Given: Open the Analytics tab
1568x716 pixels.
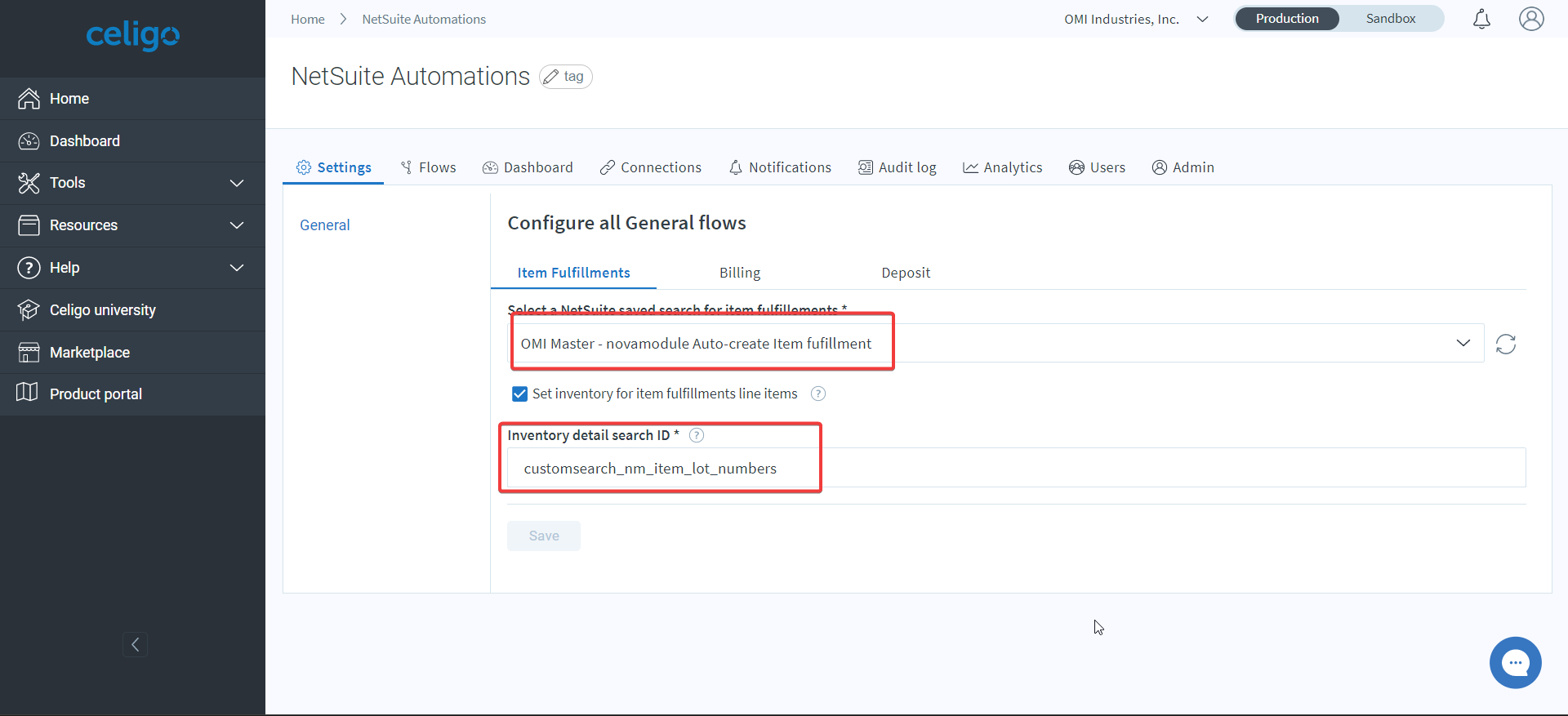Looking at the screenshot, I should click(x=1003, y=167).
